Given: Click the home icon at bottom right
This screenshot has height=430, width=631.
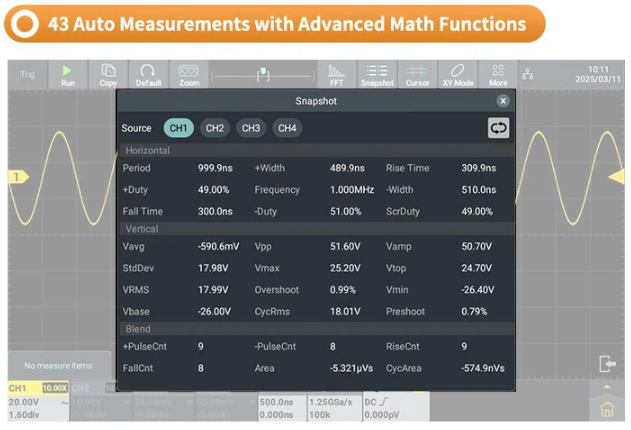Looking at the screenshot, I should [x=607, y=409].
